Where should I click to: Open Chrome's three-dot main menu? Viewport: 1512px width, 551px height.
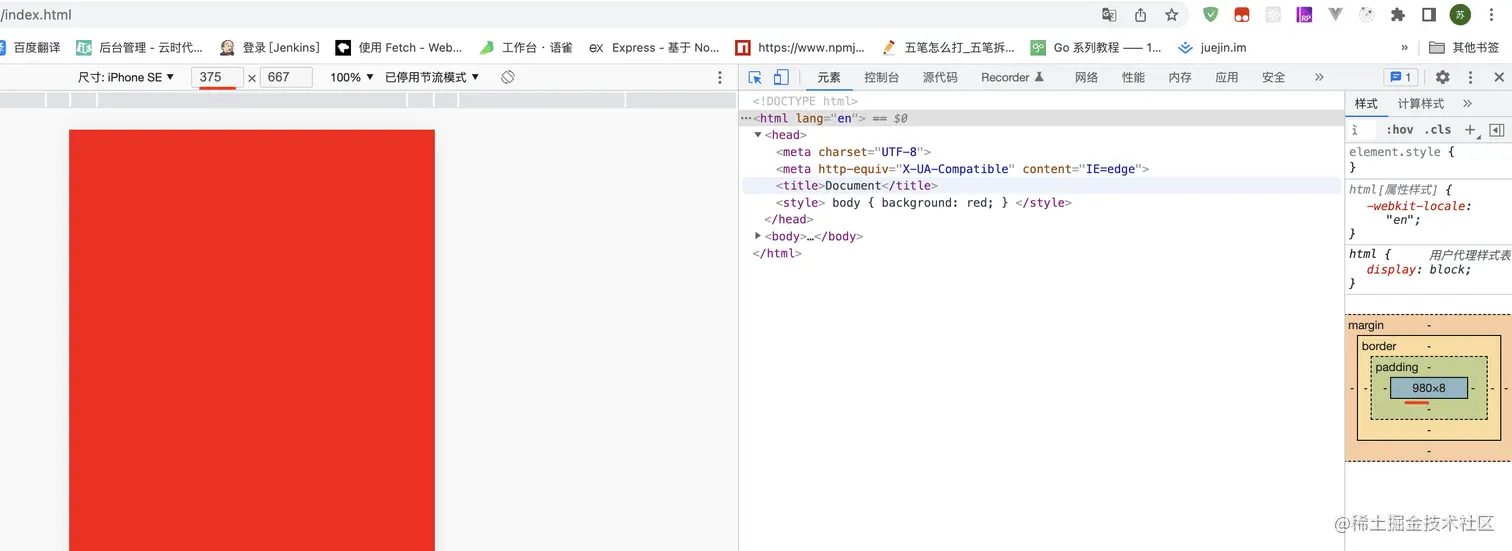point(1492,15)
